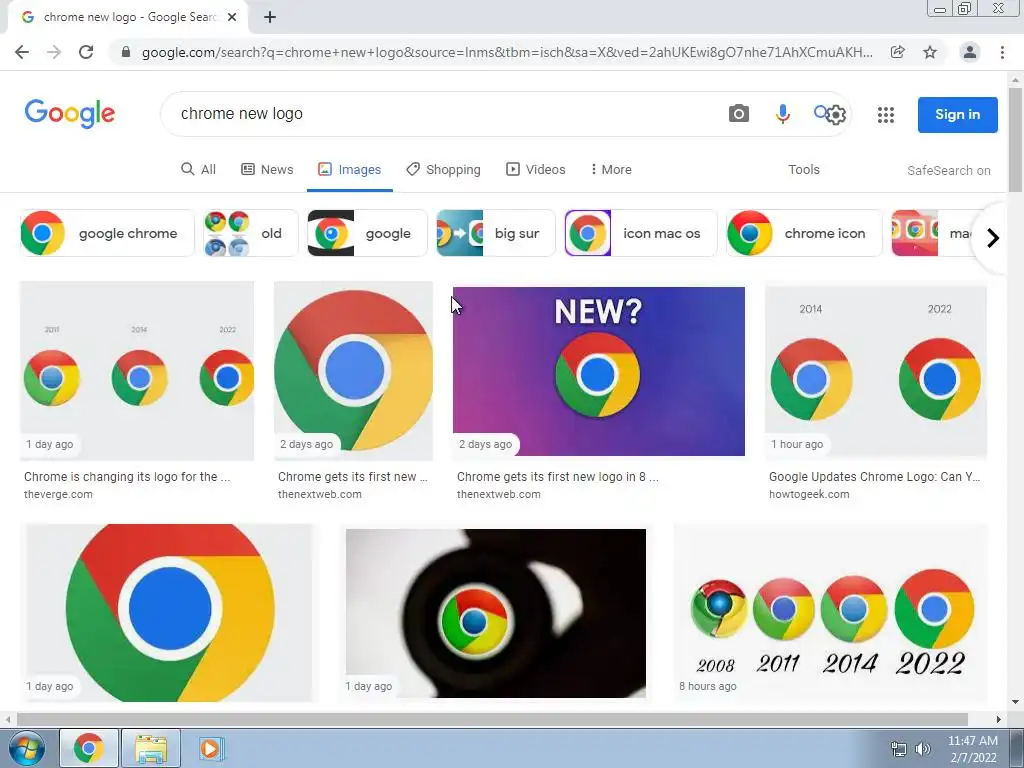The width and height of the screenshot is (1024, 768).
Task: Switch to the News tab
Action: tap(267, 169)
